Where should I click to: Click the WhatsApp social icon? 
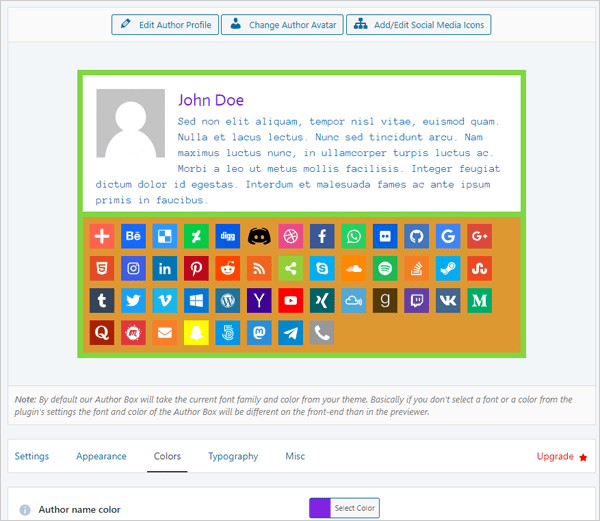[354, 236]
